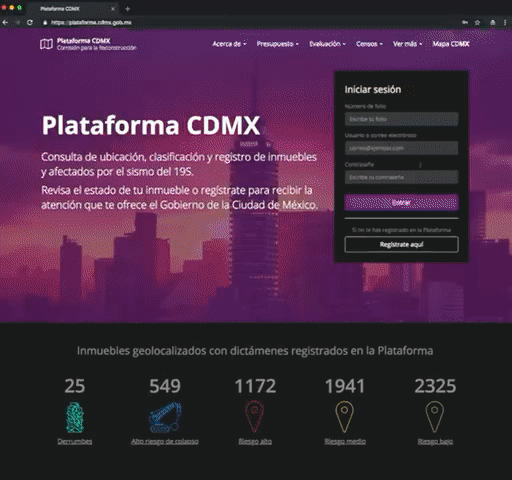Click the browser forward arrow

click(x=17, y=22)
